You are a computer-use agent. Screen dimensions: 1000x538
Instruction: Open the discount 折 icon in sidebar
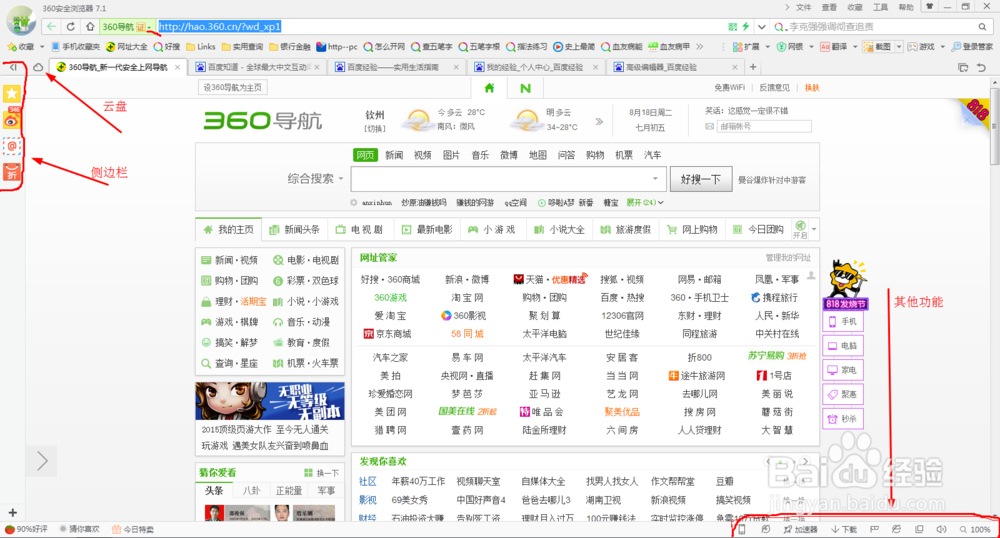(x=12, y=172)
